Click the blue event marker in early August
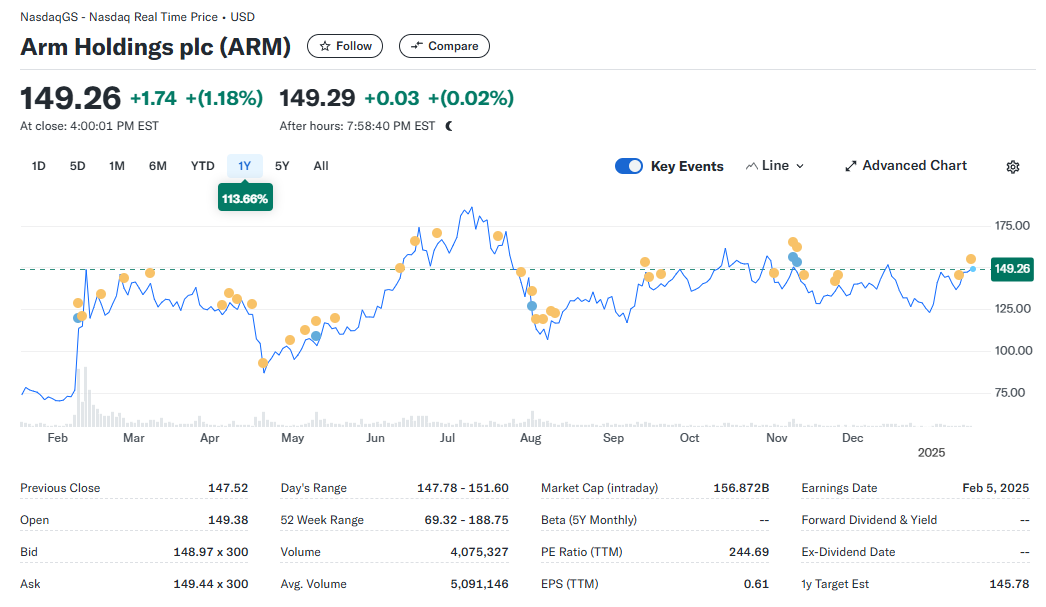Viewport: 1046px width, 607px height. pyautogui.click(x=532, y=306)
